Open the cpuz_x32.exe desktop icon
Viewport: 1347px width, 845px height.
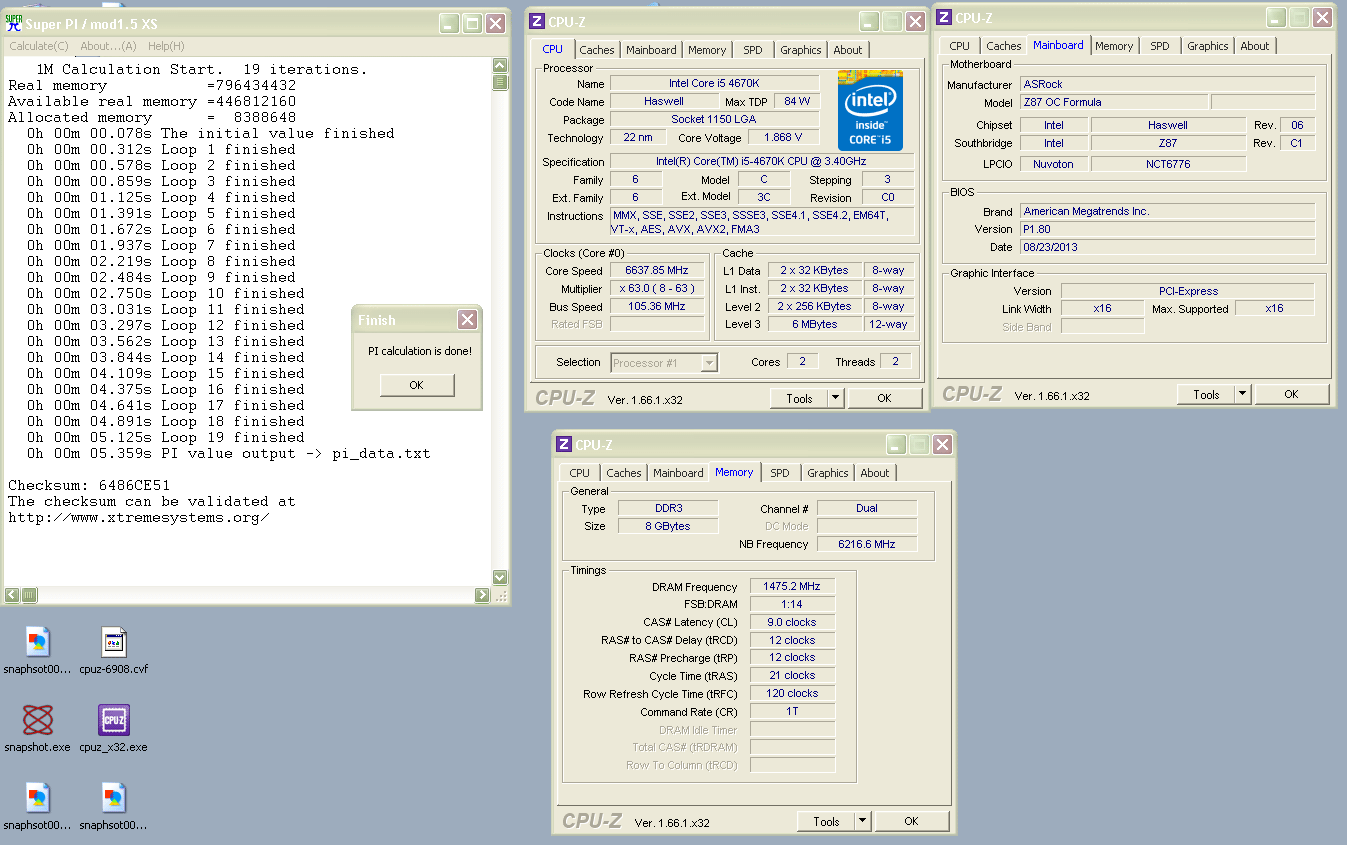(113, 721)
